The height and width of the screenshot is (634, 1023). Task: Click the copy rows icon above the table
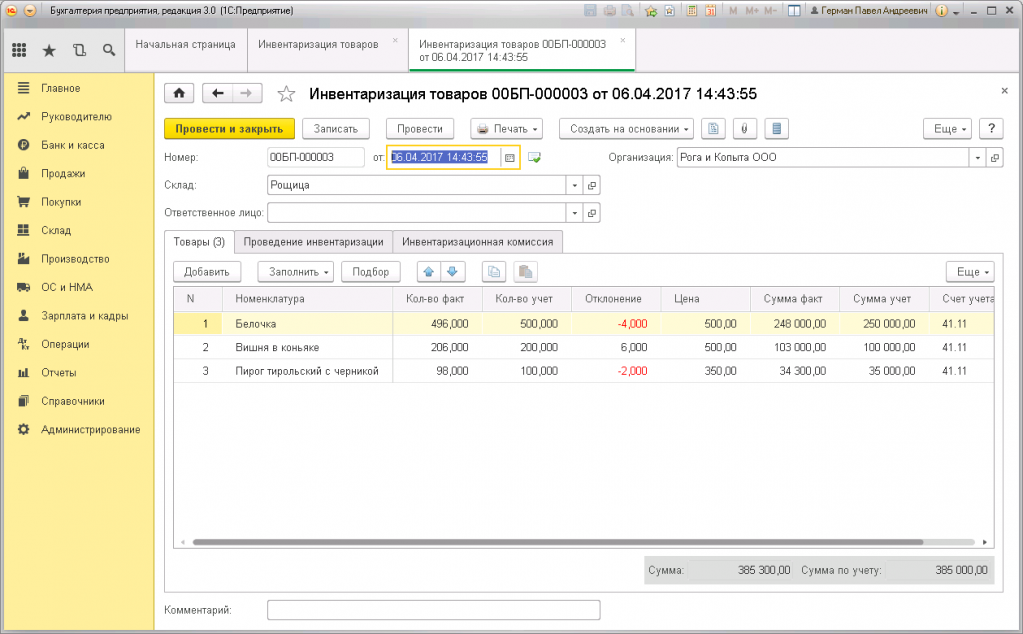(493, 272)
